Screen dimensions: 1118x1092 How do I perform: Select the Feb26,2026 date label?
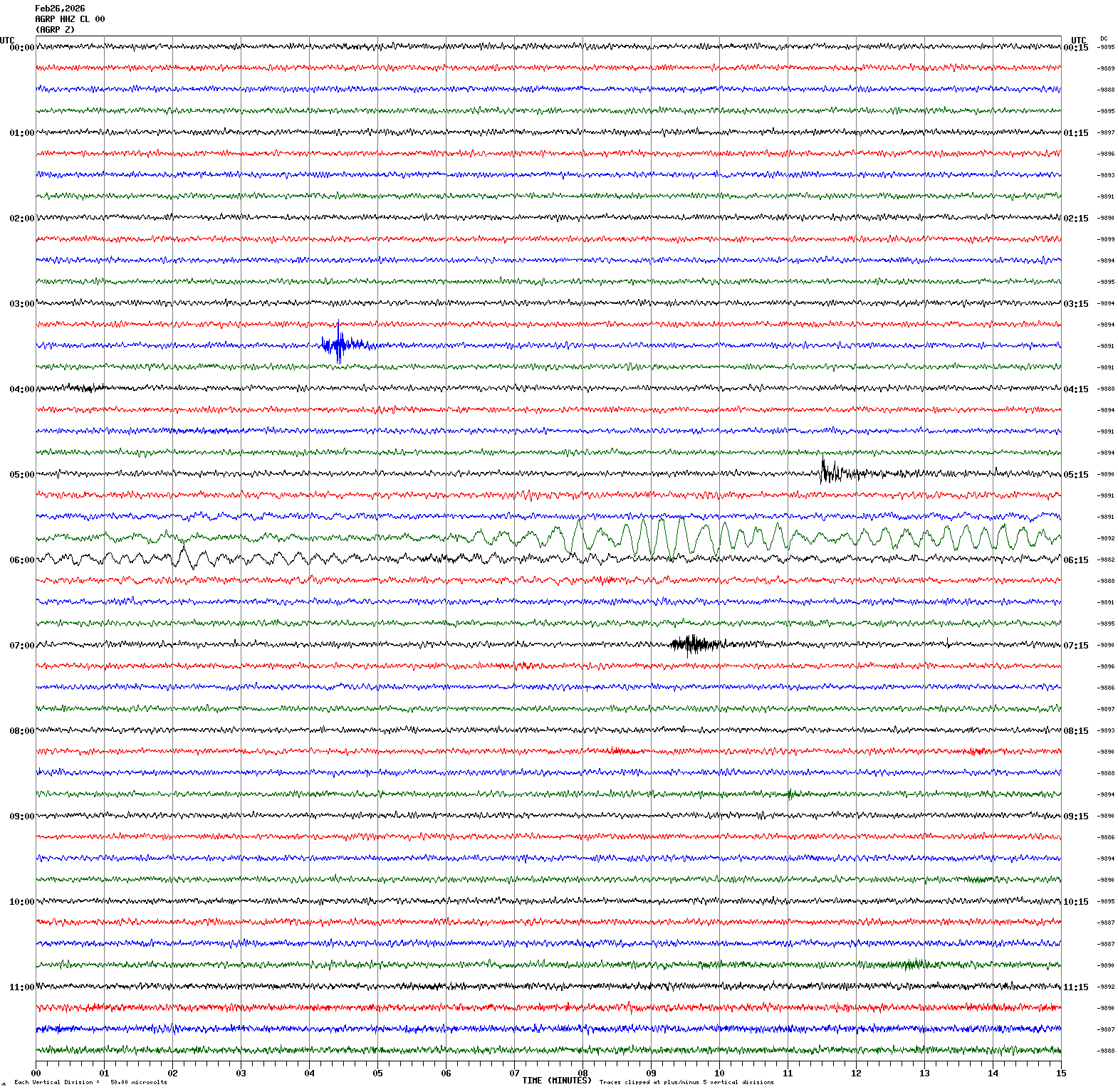[x=60, y=9]
